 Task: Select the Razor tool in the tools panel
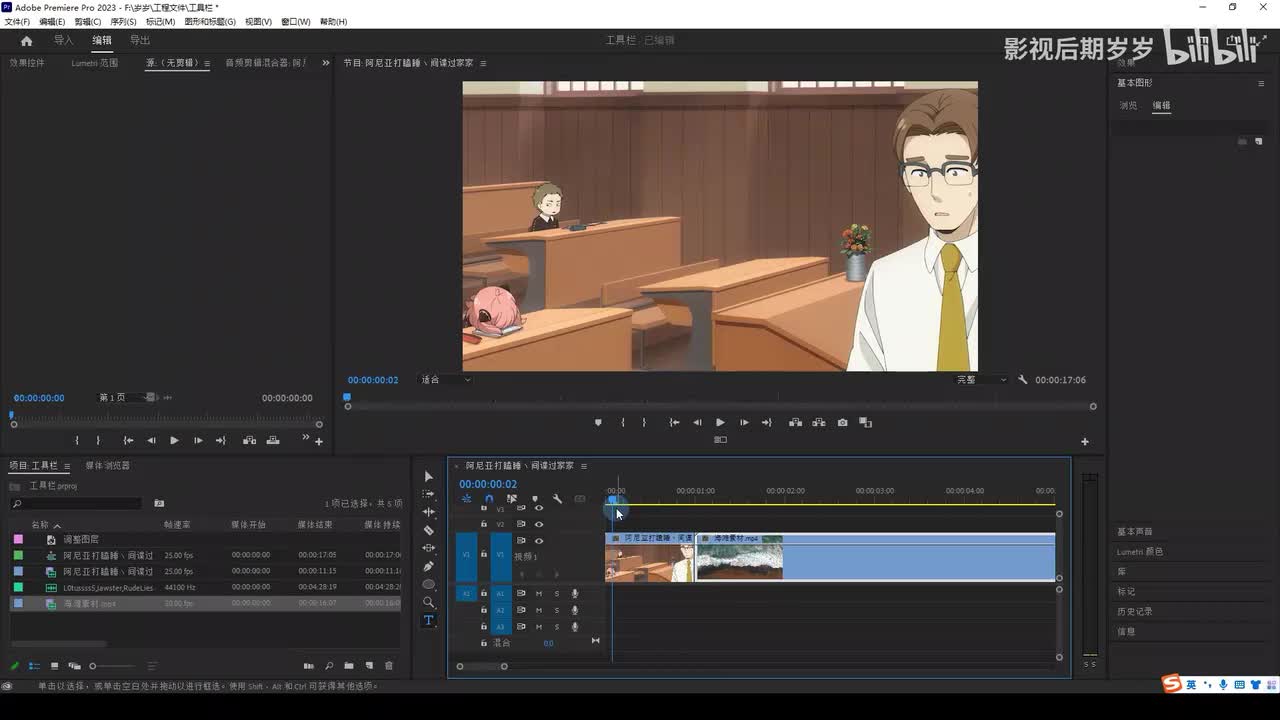[429, 530]
